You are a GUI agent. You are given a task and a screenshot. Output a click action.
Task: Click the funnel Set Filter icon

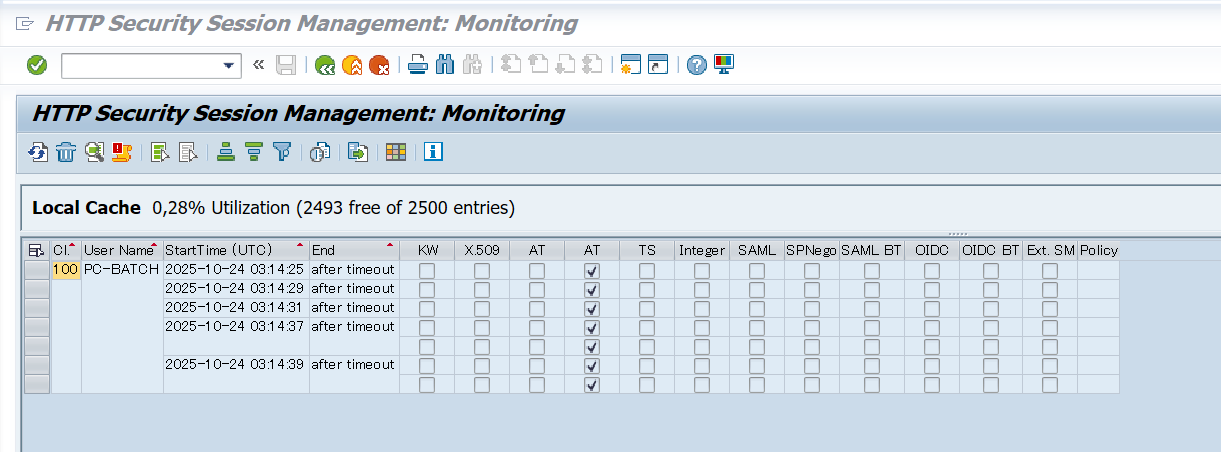(283, 152)
